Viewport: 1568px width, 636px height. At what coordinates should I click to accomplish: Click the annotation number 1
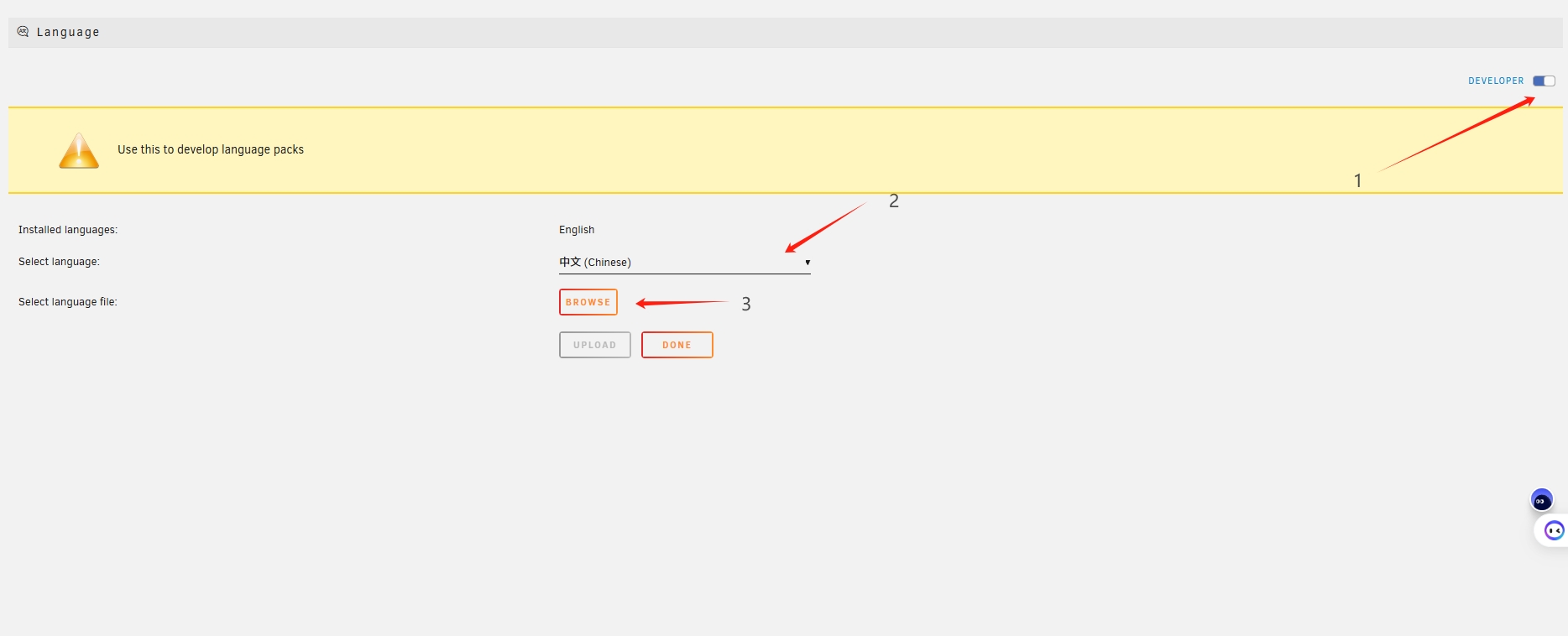coord(1357,180)
